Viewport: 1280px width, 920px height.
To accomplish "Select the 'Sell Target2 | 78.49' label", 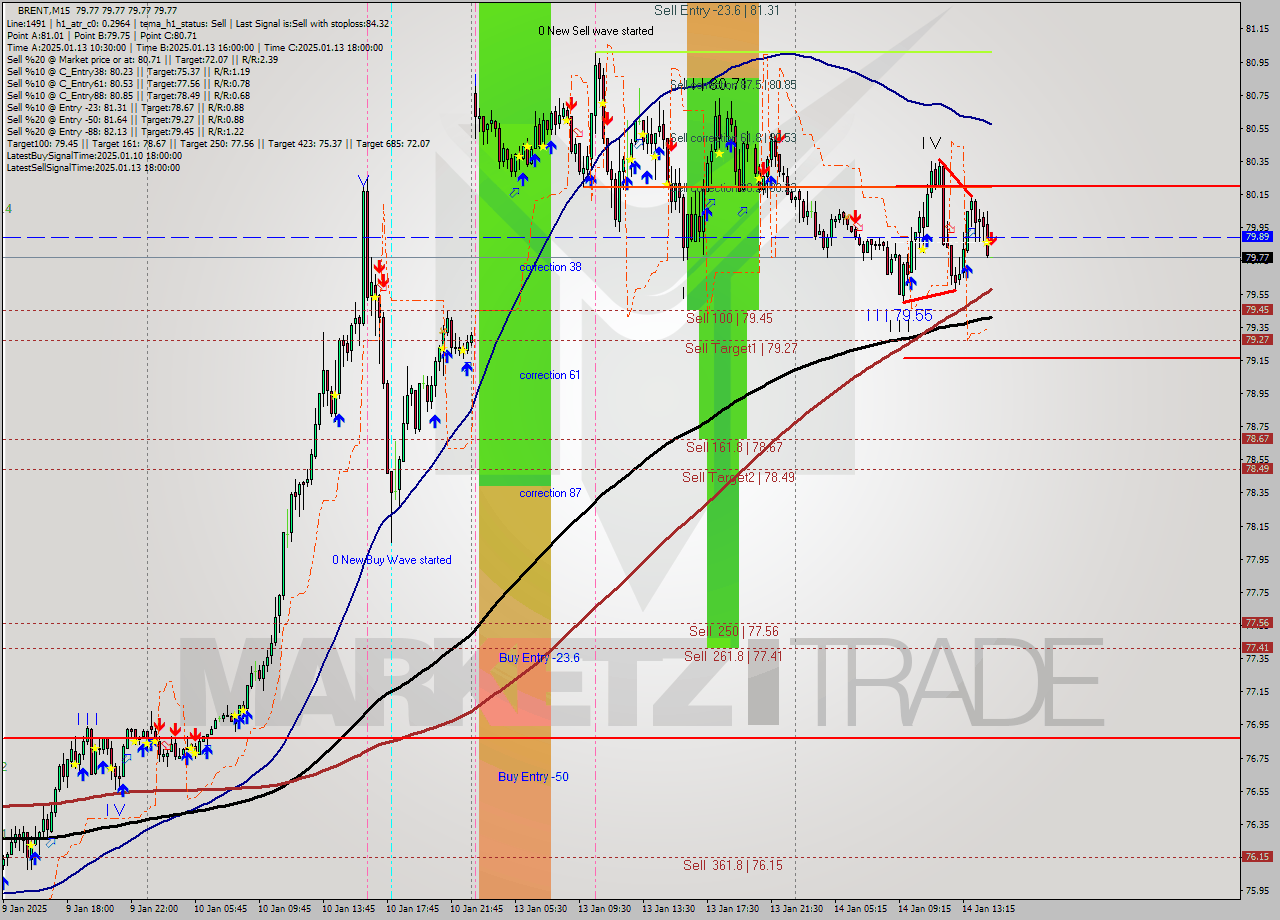I will pyautogui.click(x=738, y=477).
